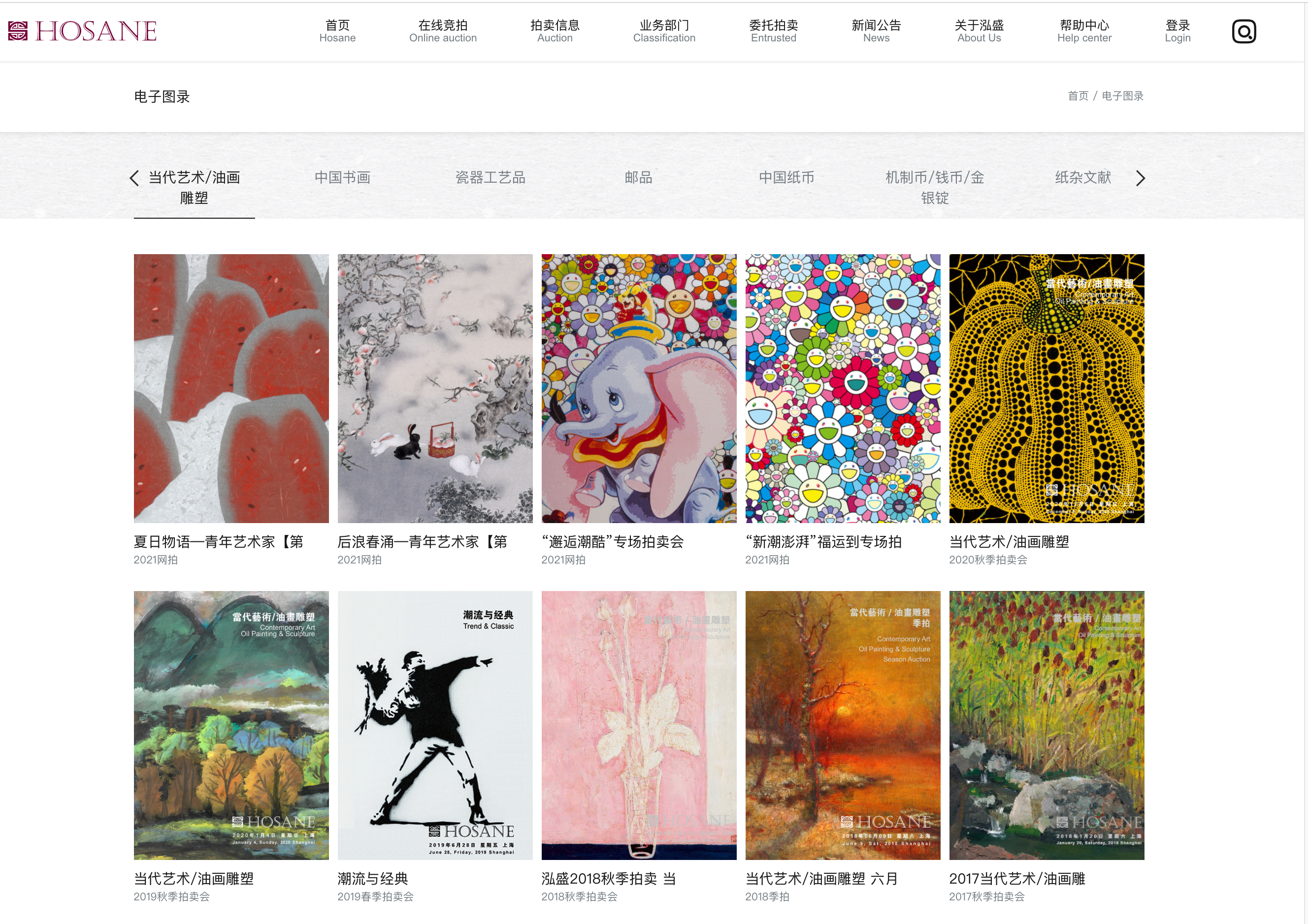Open 潮流与经典 catalog title link
The image size is (1308, 924).
coord(373,878)
